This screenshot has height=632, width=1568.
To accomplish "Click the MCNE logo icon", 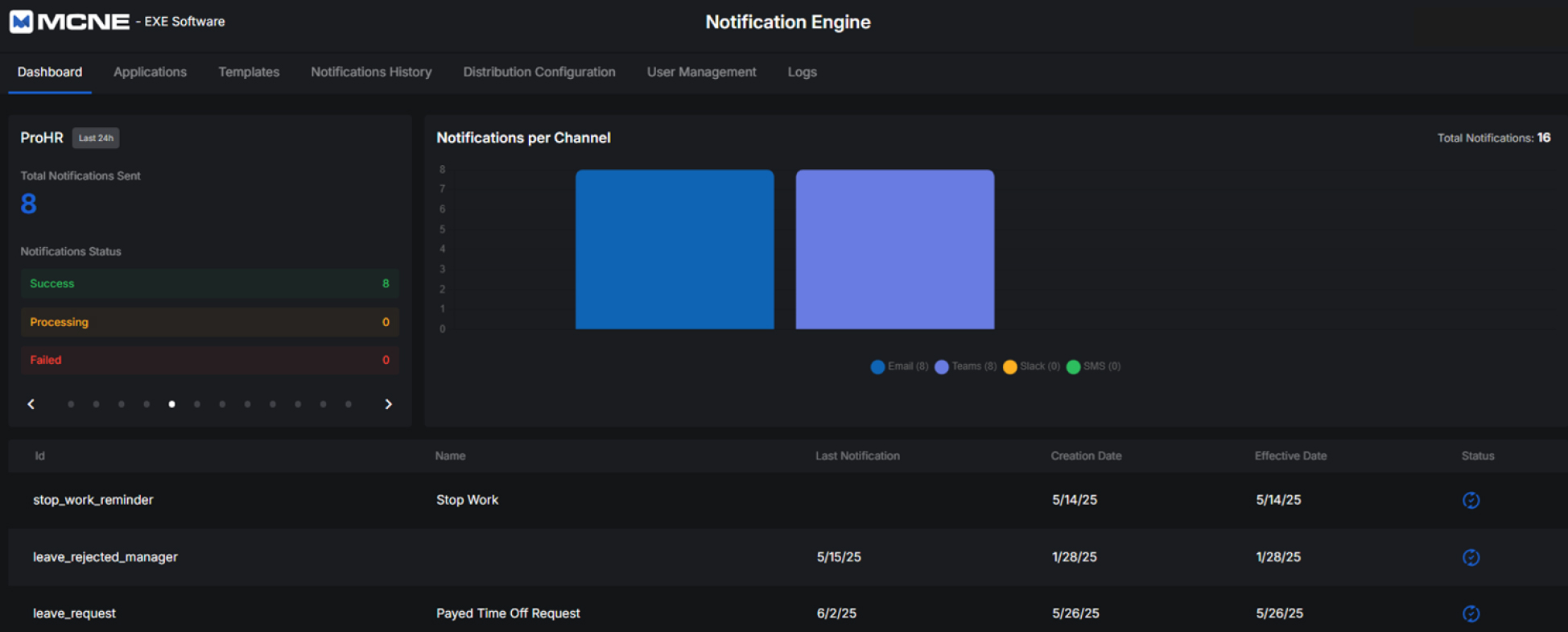I will coord(22,22).
